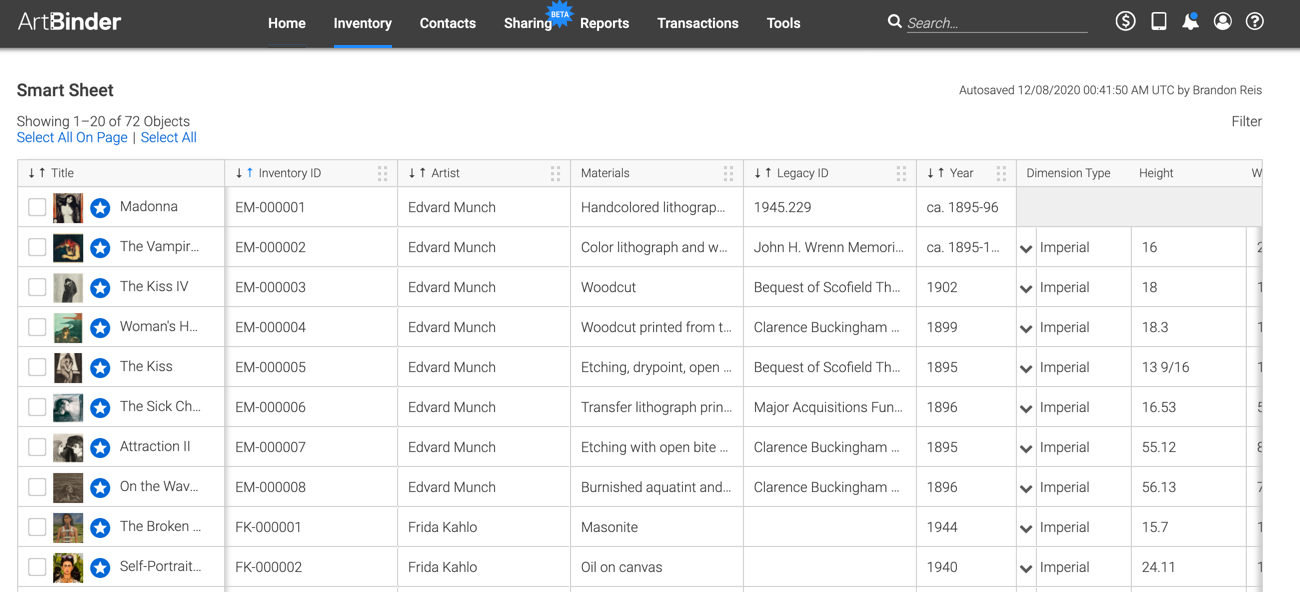Click the Woodcut materials cell

(x=657, y=287)
